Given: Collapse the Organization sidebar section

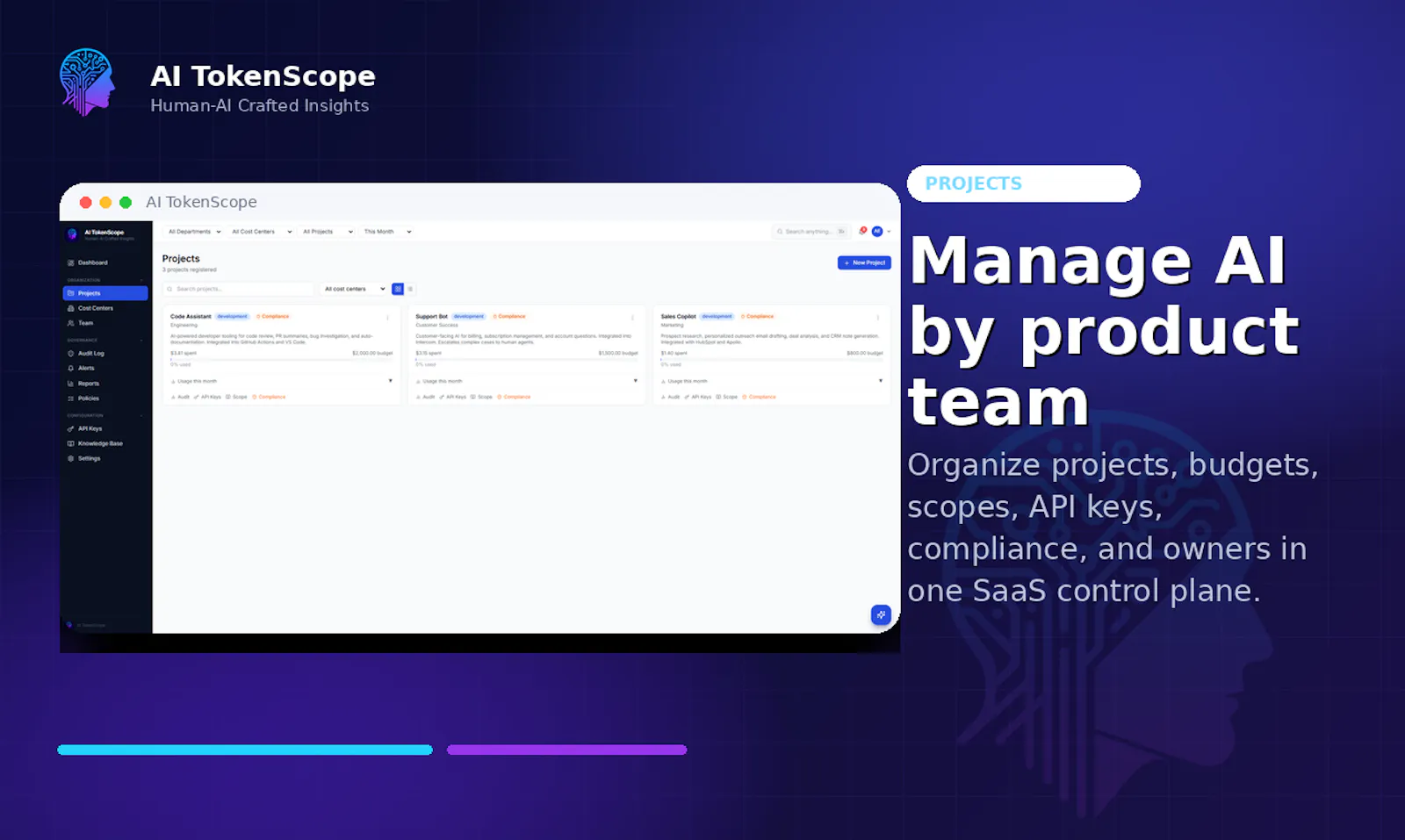Looking at the screenshot, I should [141, 280].
